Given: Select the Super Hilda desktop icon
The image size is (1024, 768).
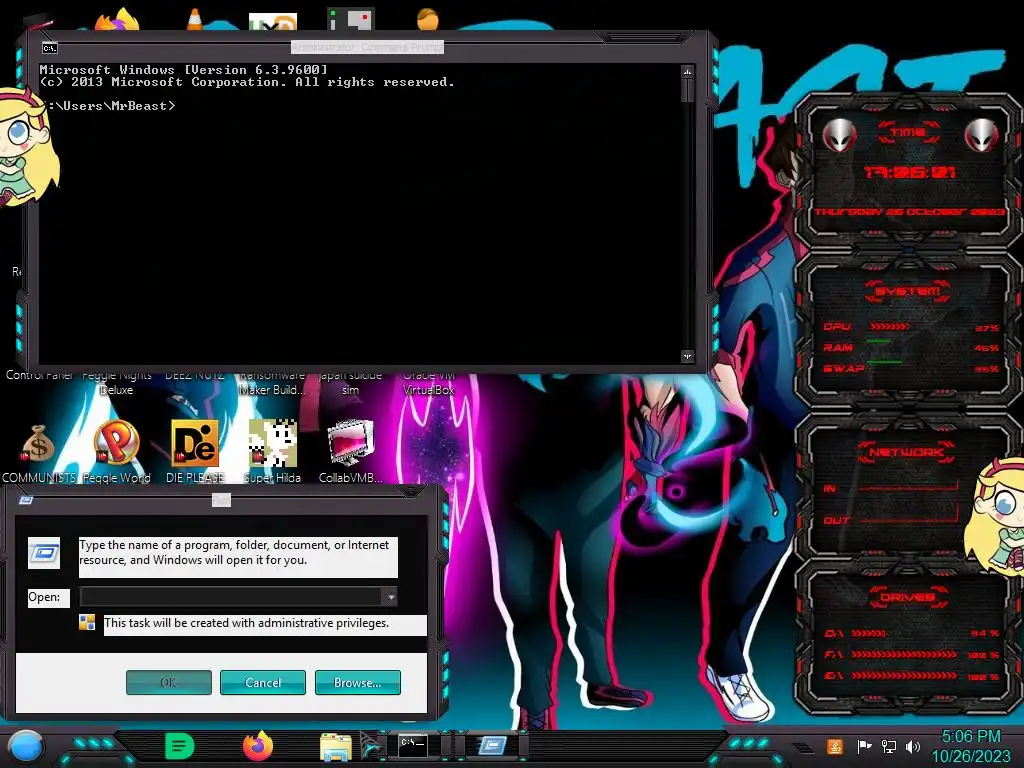Looking at the screenshot, I should tap(272, 453).
